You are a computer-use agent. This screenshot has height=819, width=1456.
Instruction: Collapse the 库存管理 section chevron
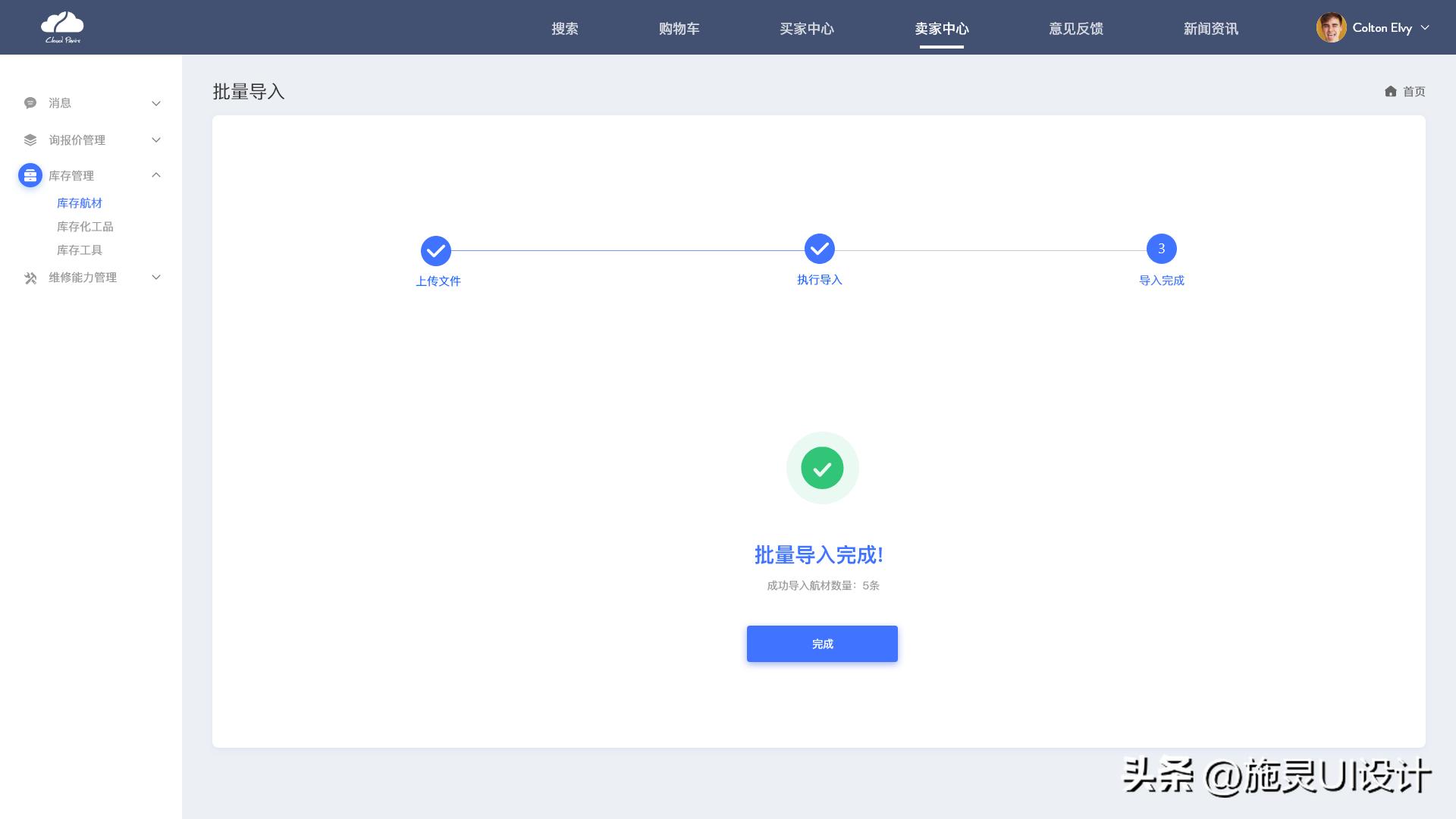[x=156, y=175]
